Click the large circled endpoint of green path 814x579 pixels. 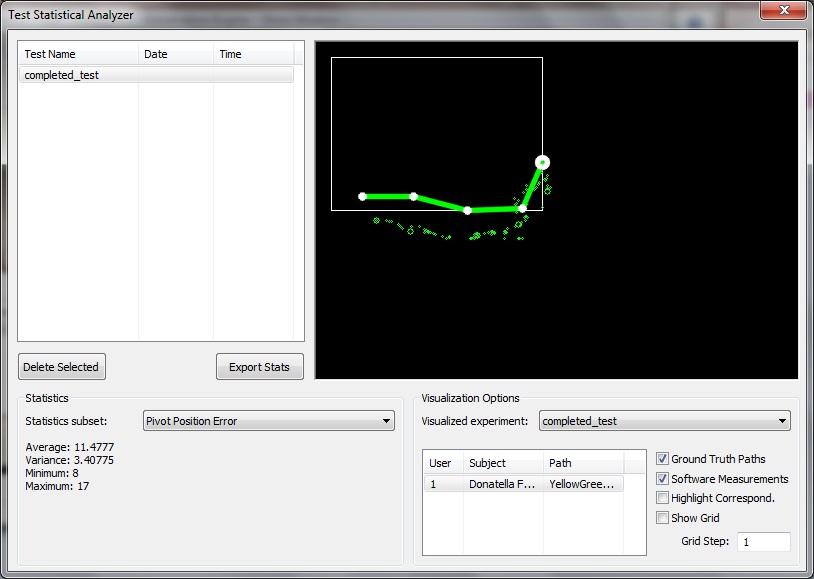[x=542, y=162]
